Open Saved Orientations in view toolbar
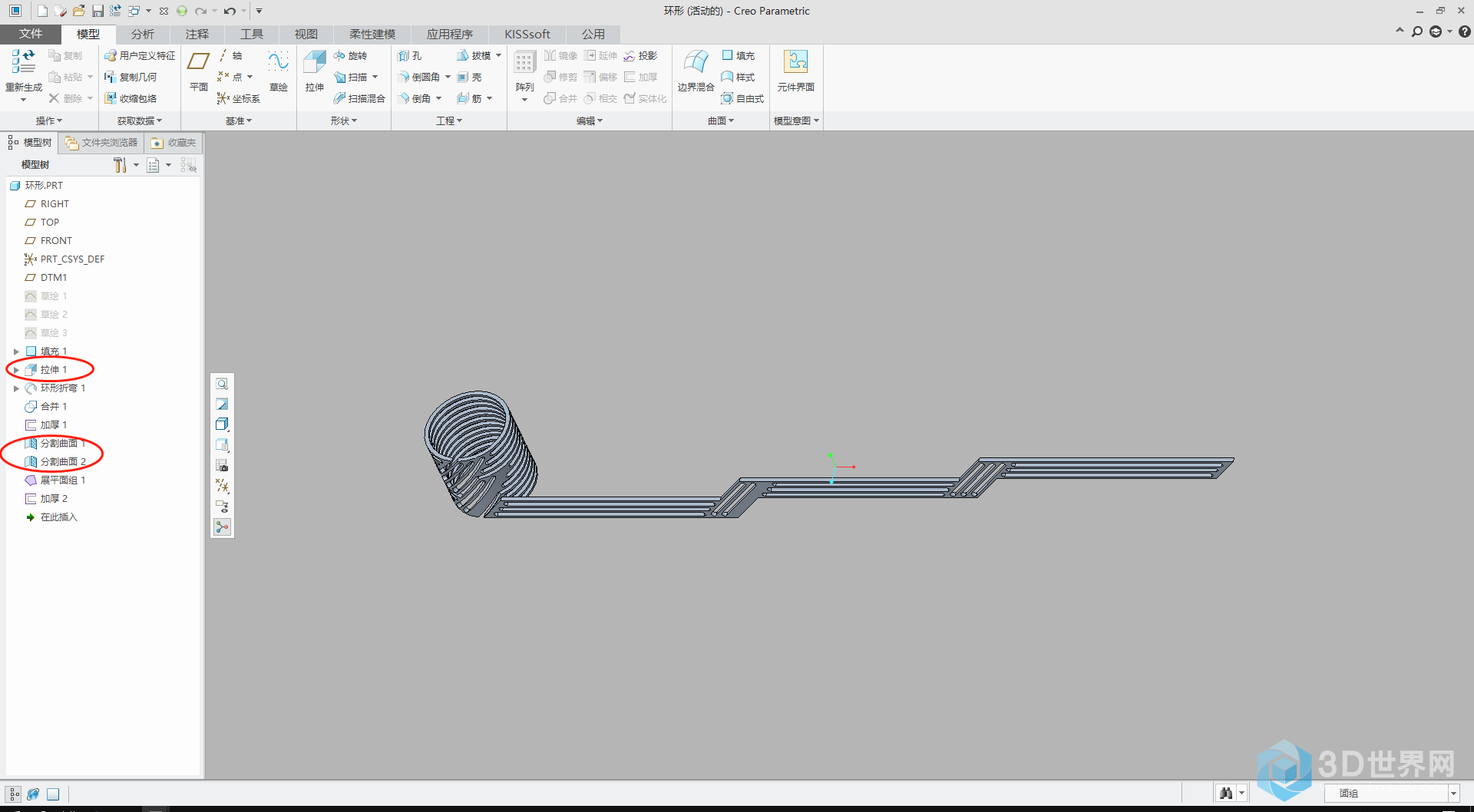The width and height of the screenshot is (1474, 812). tap(222, 445)
